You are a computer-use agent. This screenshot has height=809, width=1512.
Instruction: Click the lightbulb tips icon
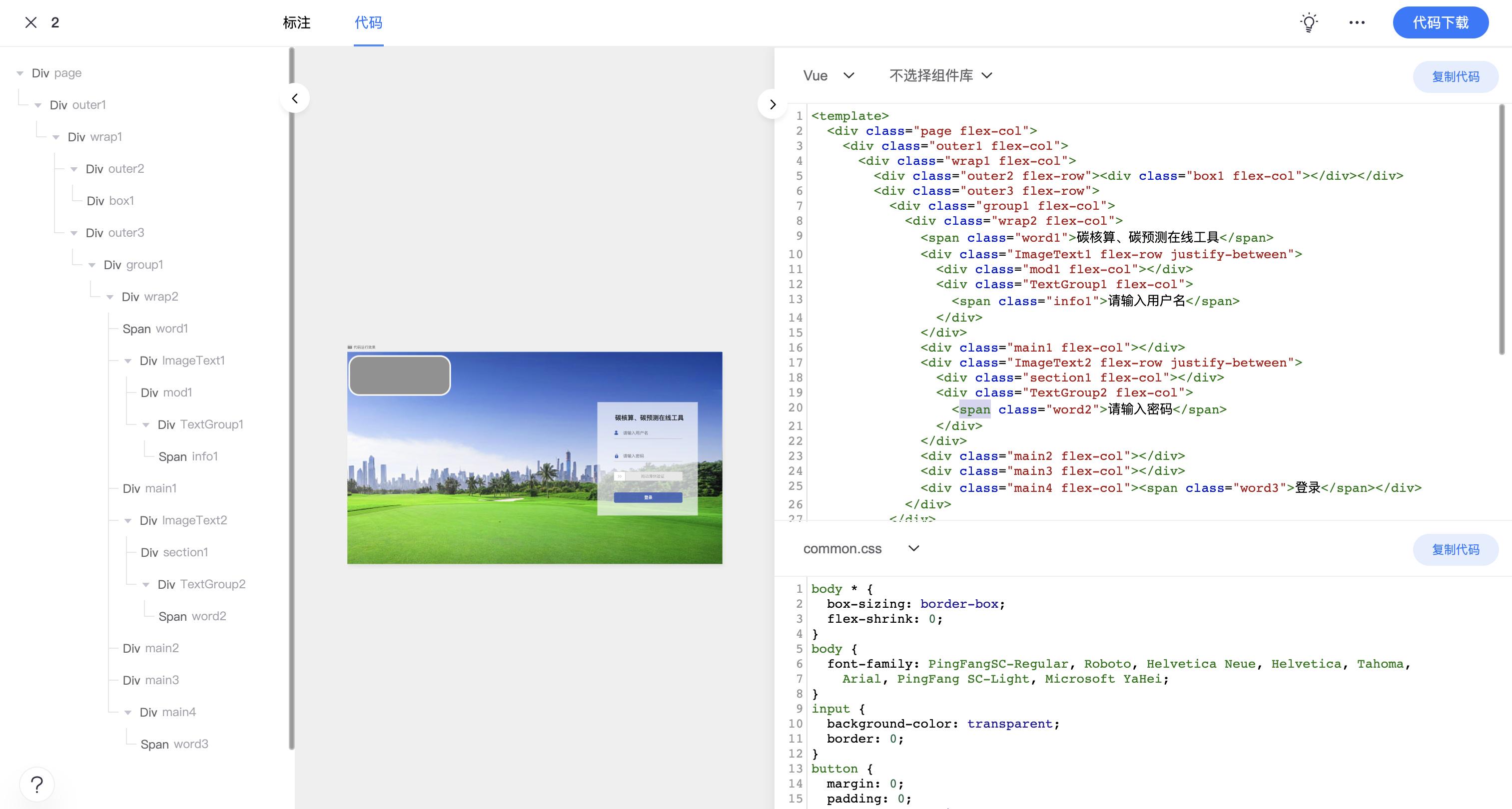point(1308,22)
